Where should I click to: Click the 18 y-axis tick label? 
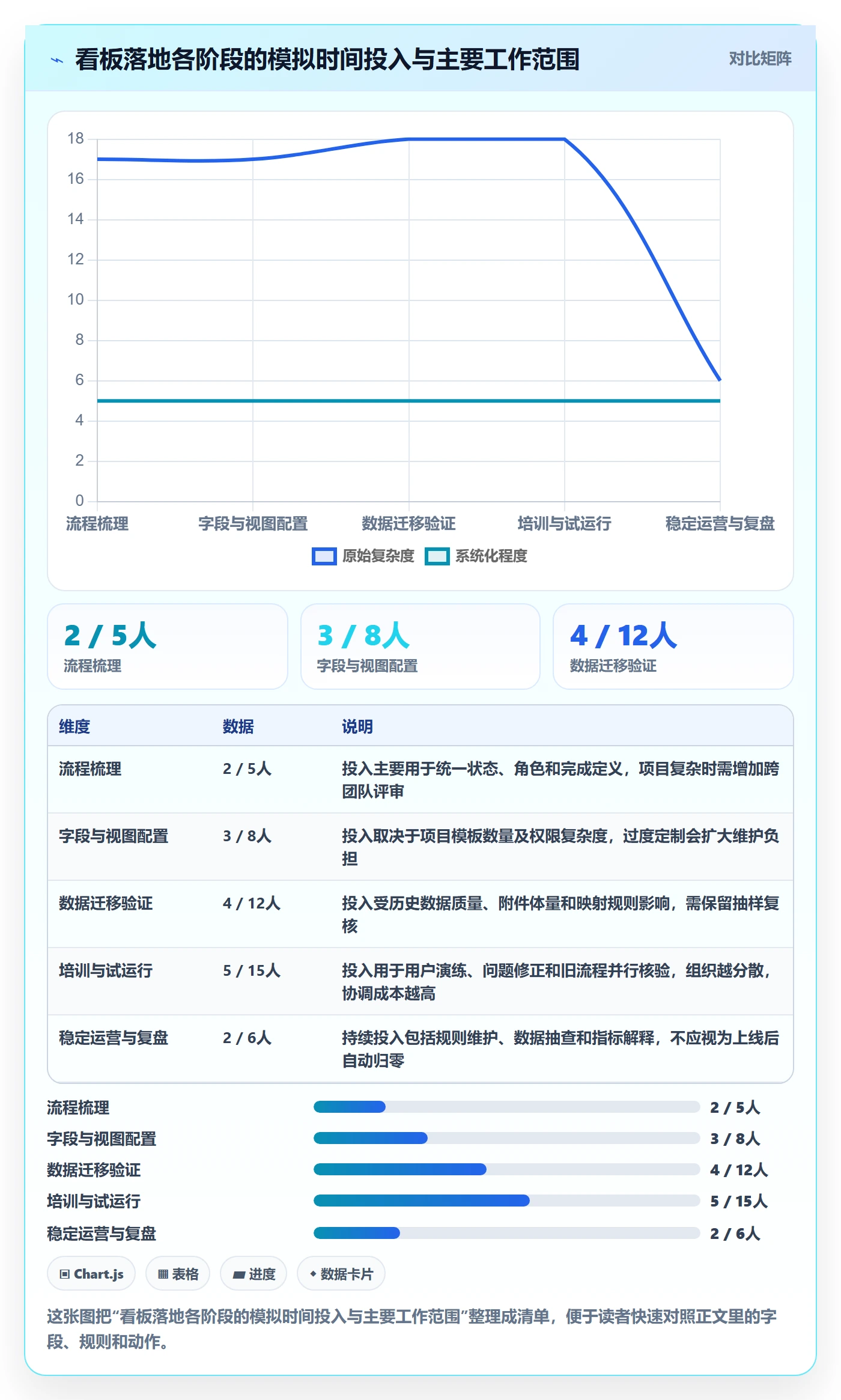(76, 139)
